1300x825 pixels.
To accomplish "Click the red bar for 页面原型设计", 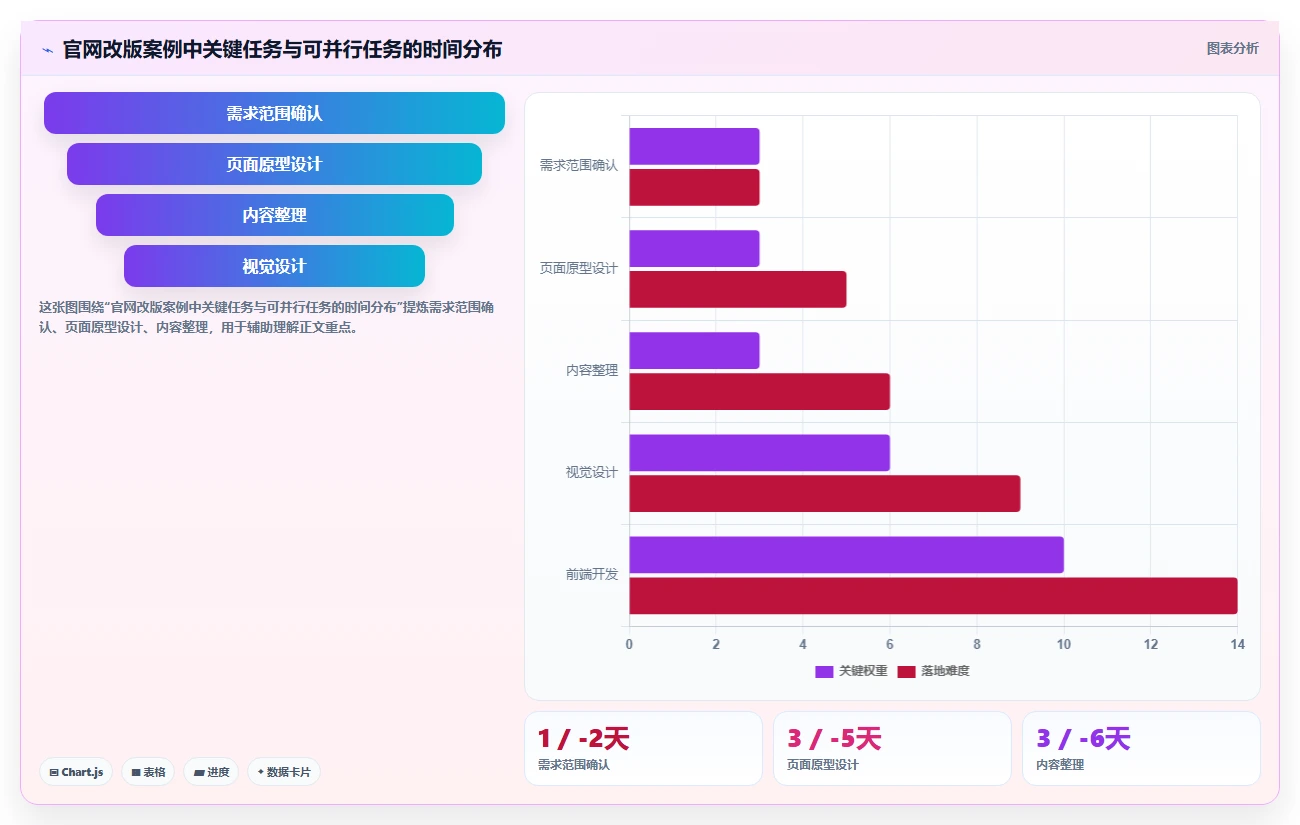I will coord(738,289).
